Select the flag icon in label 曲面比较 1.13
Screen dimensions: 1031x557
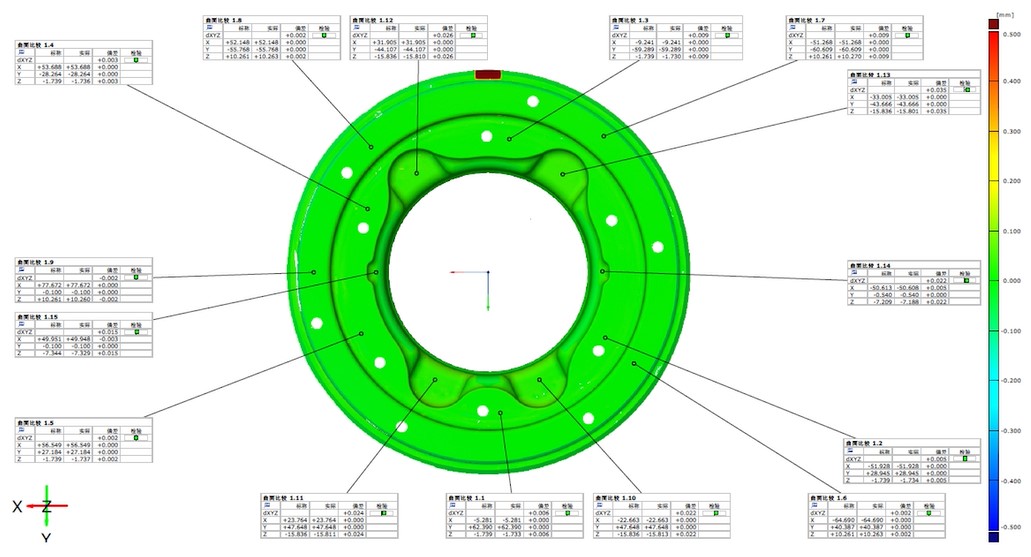tap(852, 82)
